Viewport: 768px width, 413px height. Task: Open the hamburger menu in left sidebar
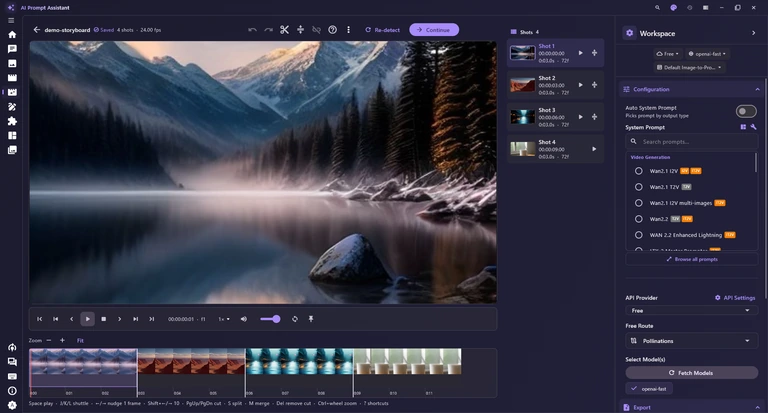(11, 21)
